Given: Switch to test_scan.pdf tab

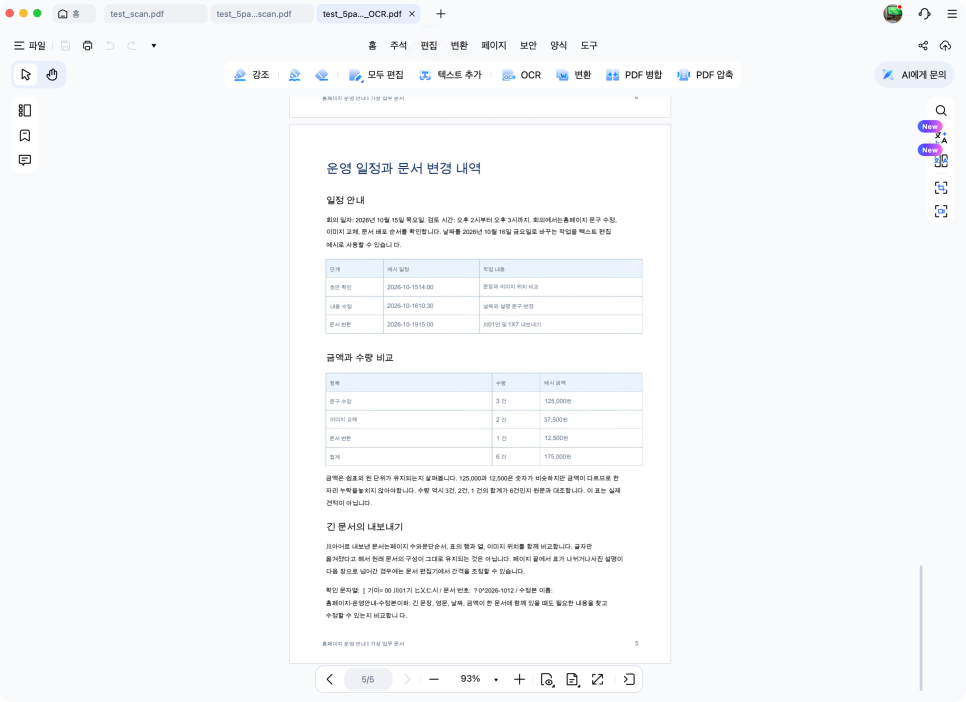Looking at the screenshot, I should point(155,14).
